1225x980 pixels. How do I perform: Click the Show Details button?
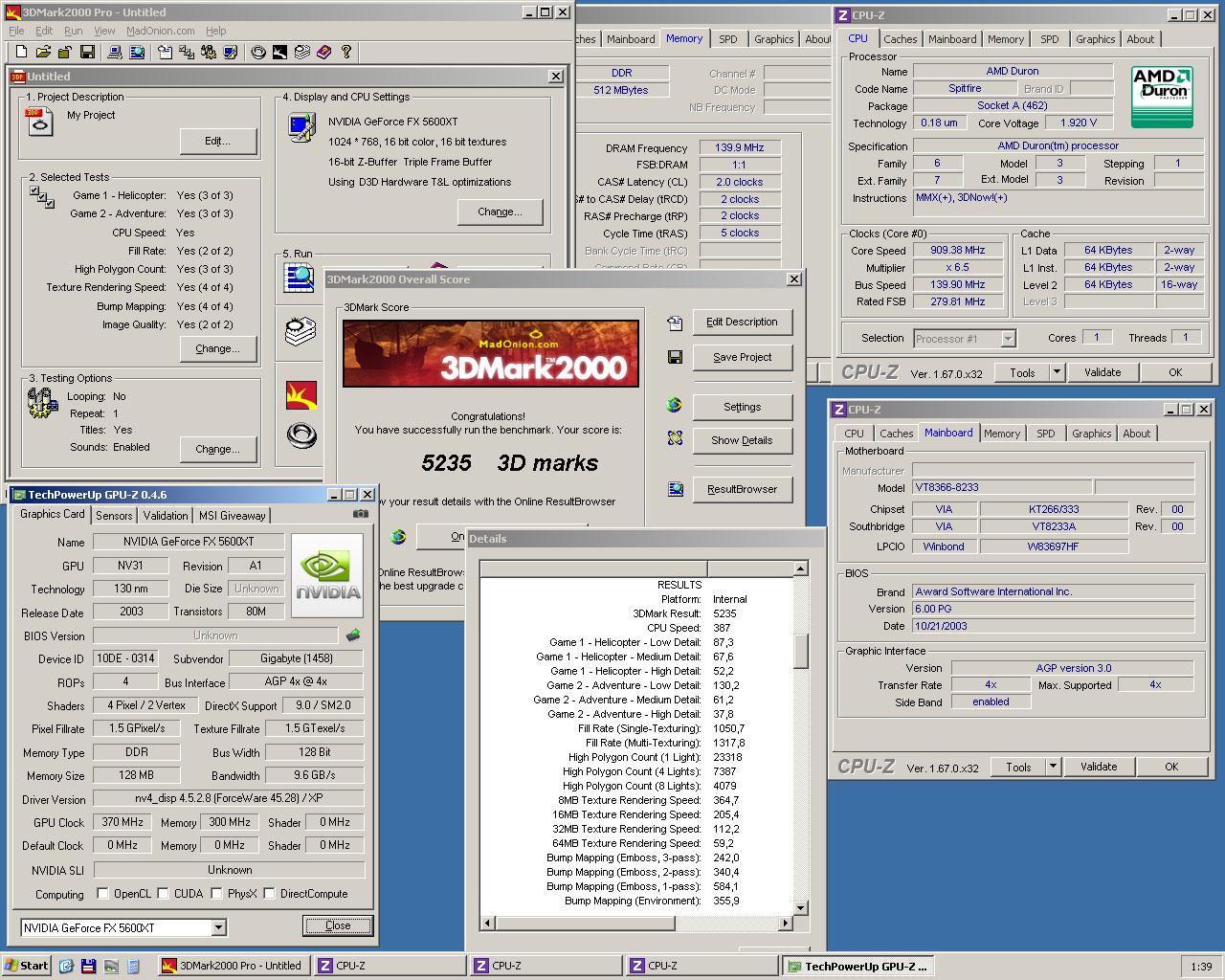tap(742, 440)
